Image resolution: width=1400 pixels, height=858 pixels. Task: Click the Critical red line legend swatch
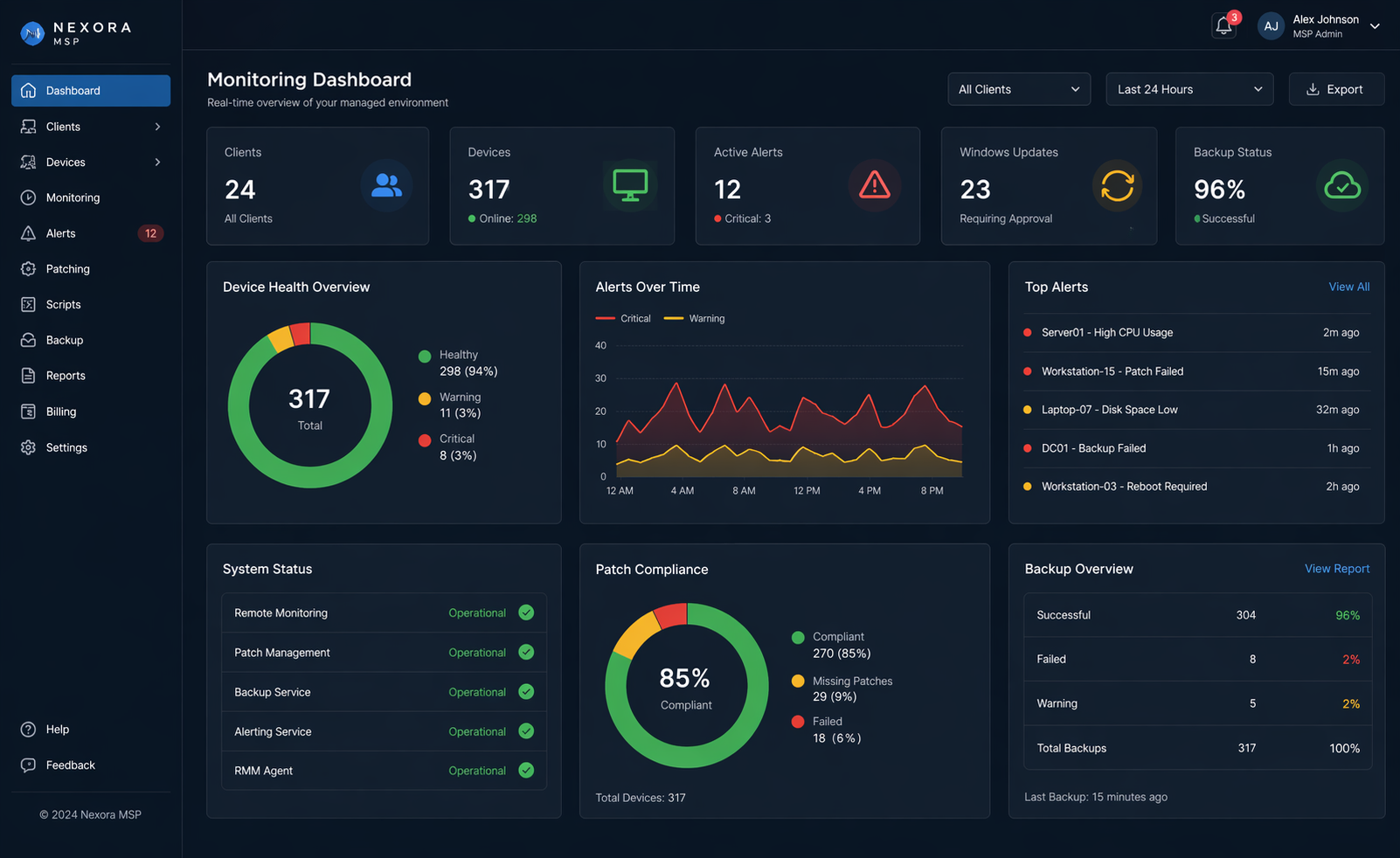(x=605, y=319)
